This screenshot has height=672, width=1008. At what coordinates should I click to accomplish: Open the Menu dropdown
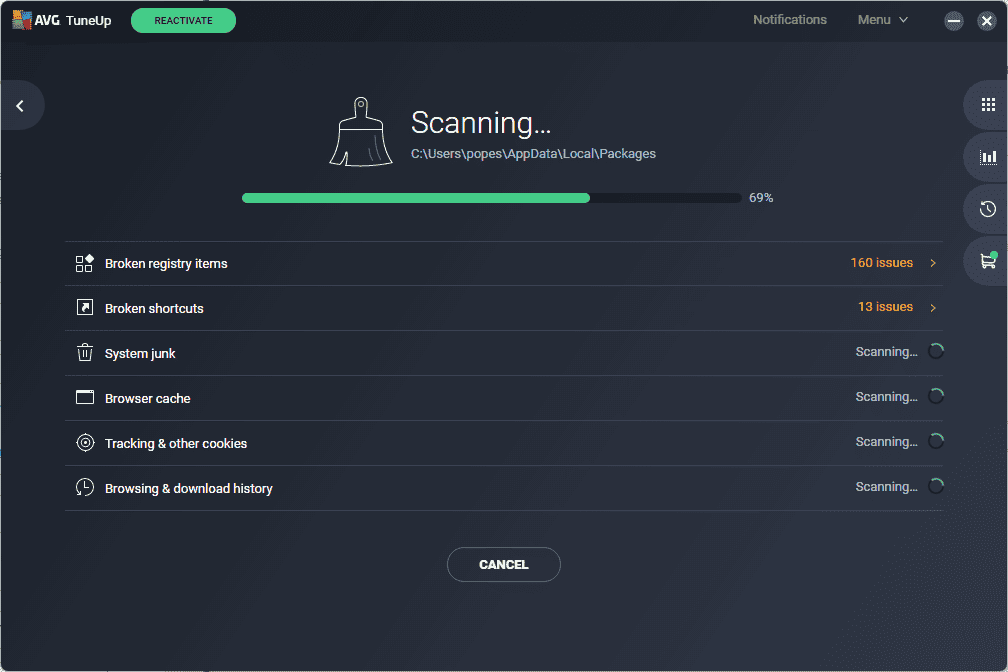[x=883, y=20]
